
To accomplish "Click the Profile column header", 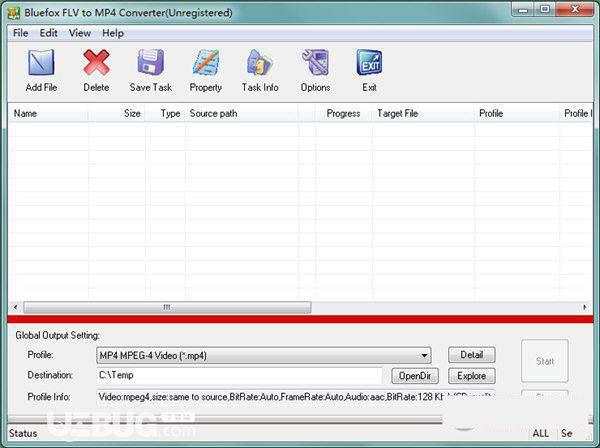I will click(x=517, y=114).
